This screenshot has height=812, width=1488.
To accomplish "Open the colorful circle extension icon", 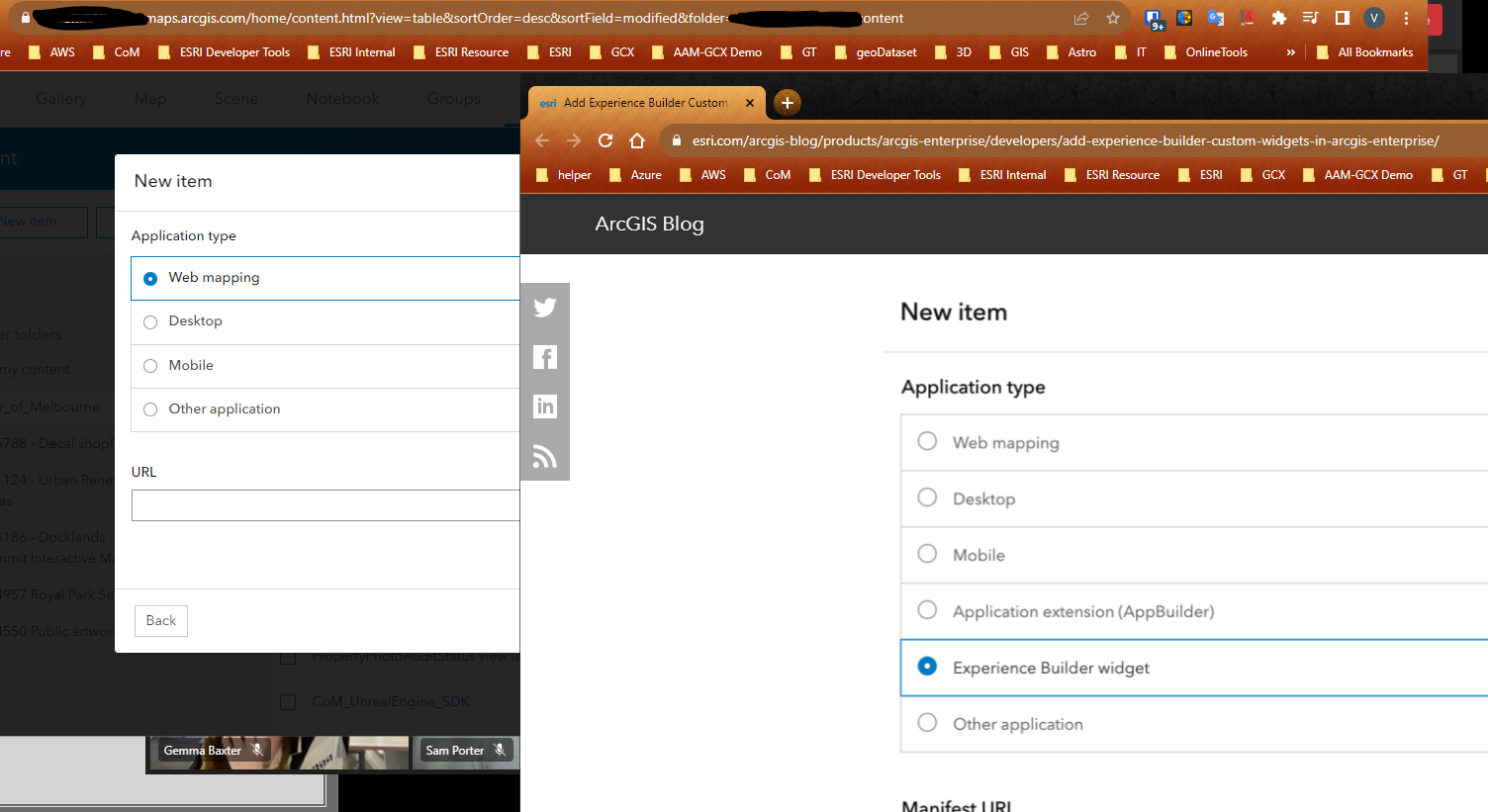I will coord(1184,18).
